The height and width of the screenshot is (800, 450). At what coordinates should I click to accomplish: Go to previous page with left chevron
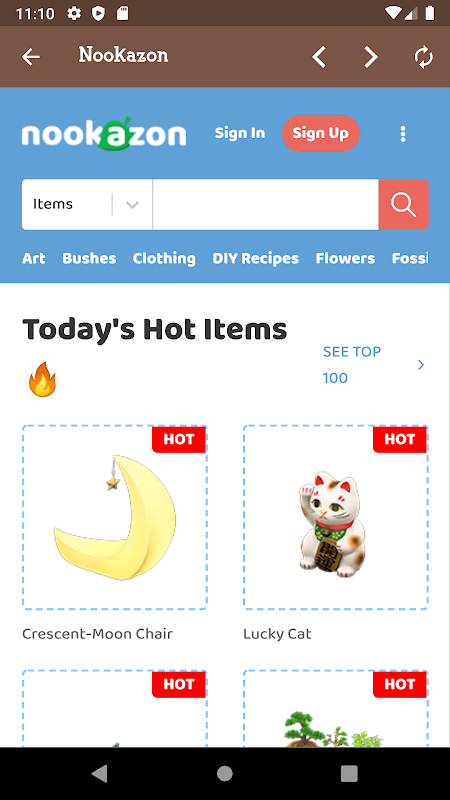click(319, 57)
